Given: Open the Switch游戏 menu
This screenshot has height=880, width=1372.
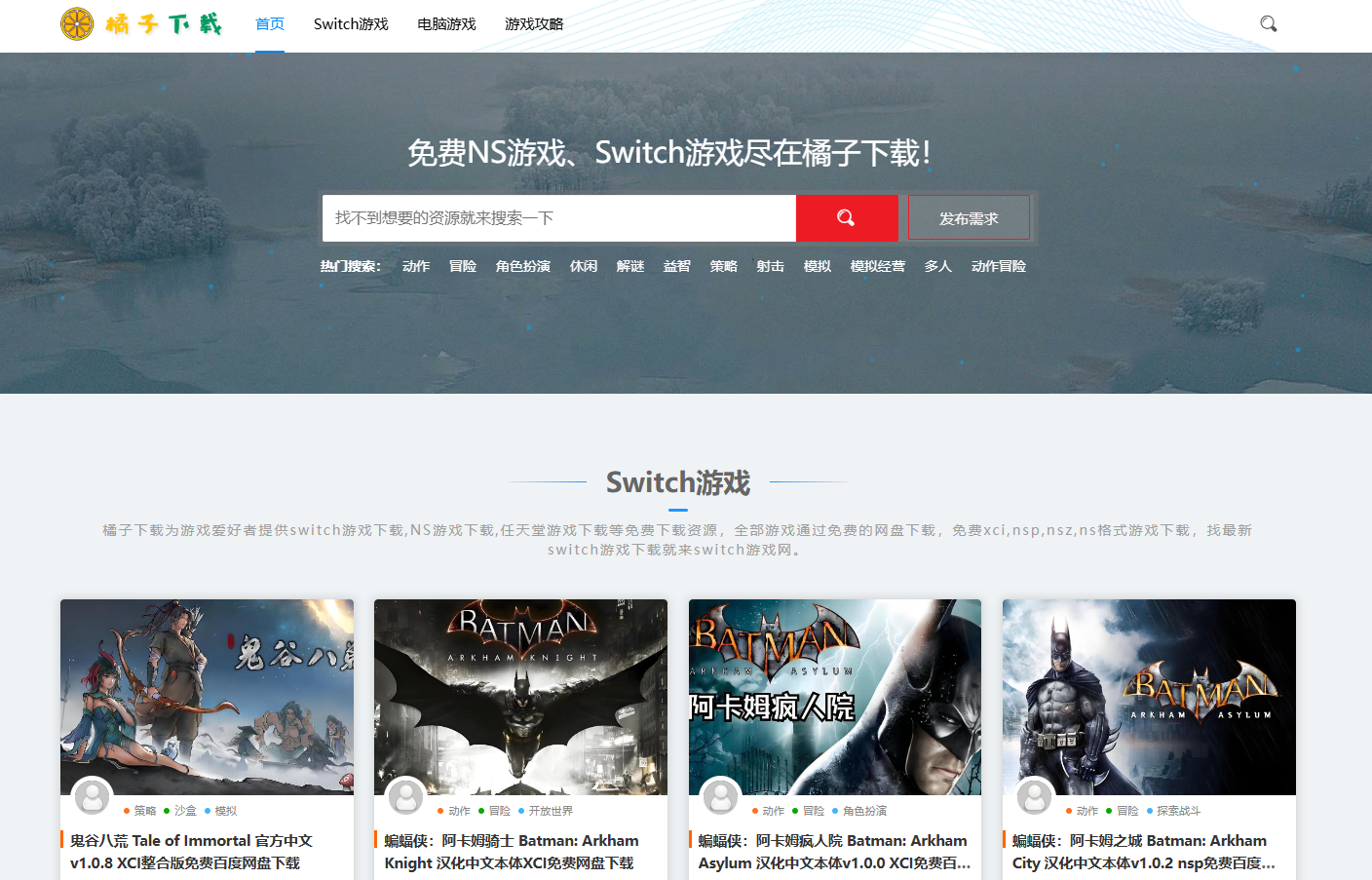Looking at the screenshot, I should coord(351,24).
